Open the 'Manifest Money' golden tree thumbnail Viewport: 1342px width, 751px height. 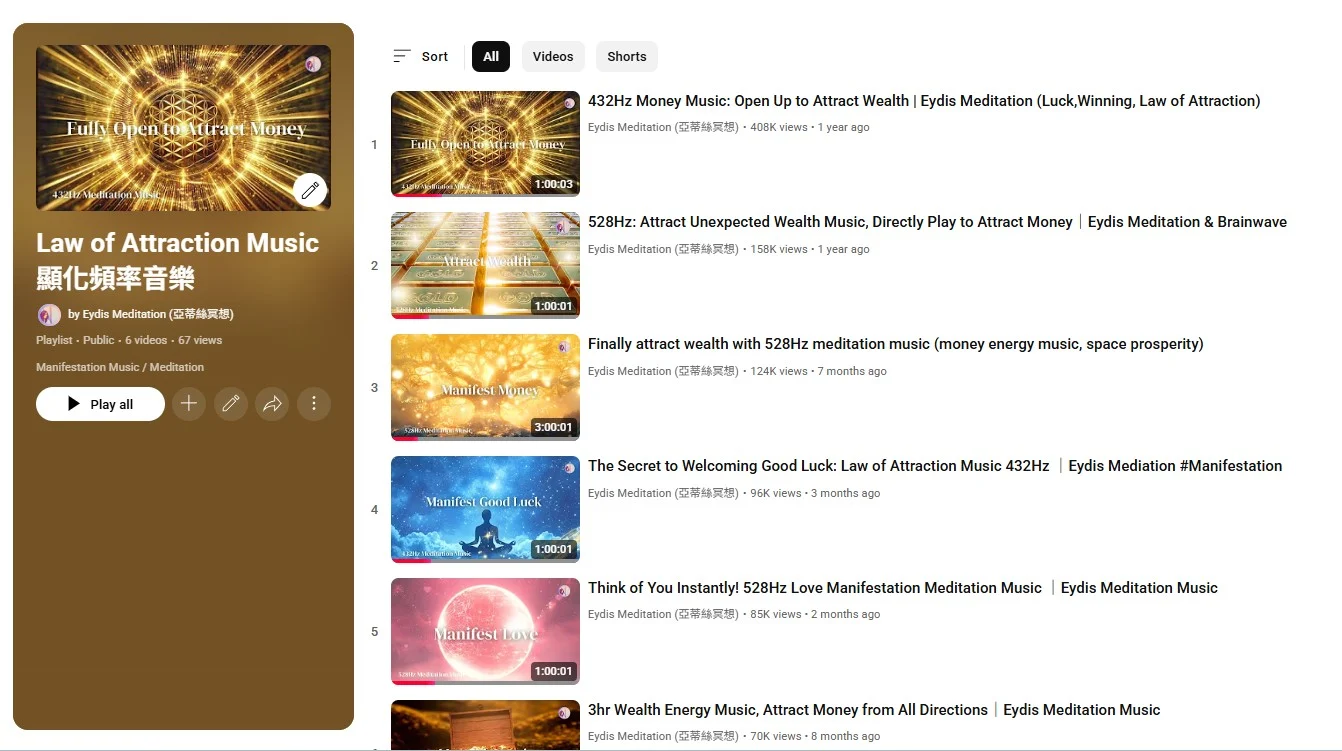(485, 387)
